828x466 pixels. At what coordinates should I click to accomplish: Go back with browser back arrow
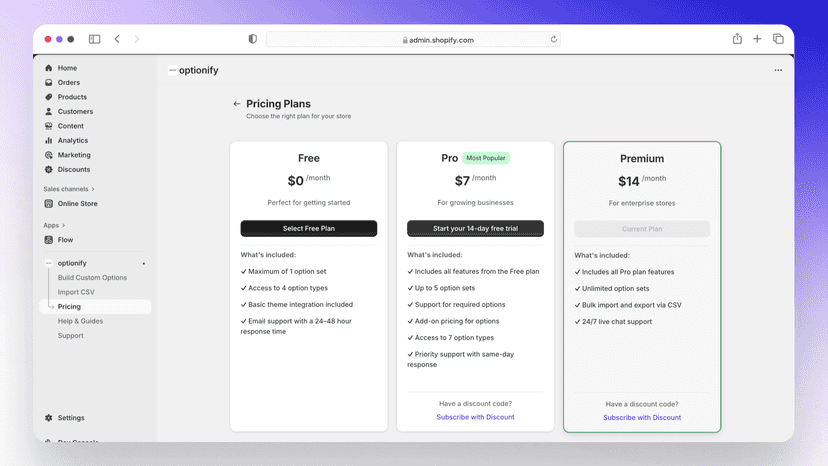[x=117, y=39]
